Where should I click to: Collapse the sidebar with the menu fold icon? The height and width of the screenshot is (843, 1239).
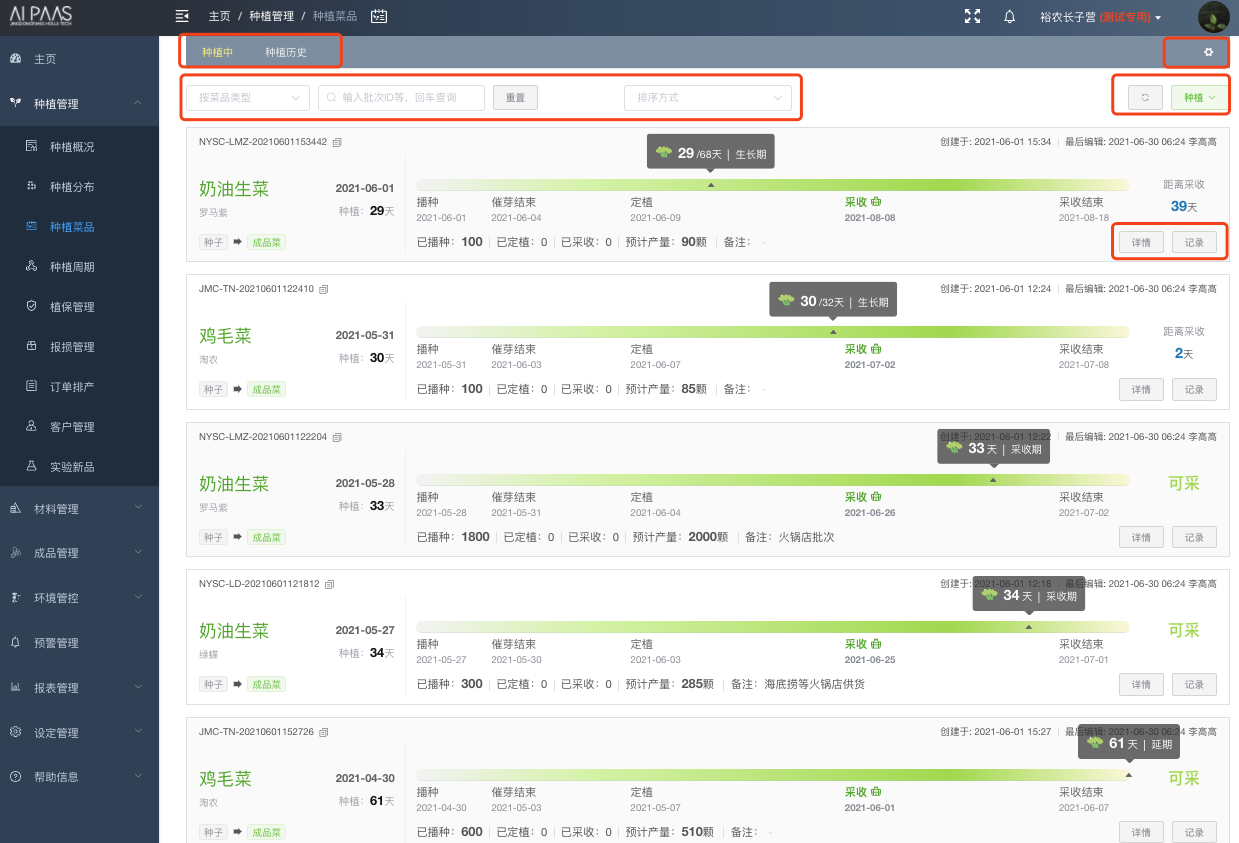pos(182,16)
